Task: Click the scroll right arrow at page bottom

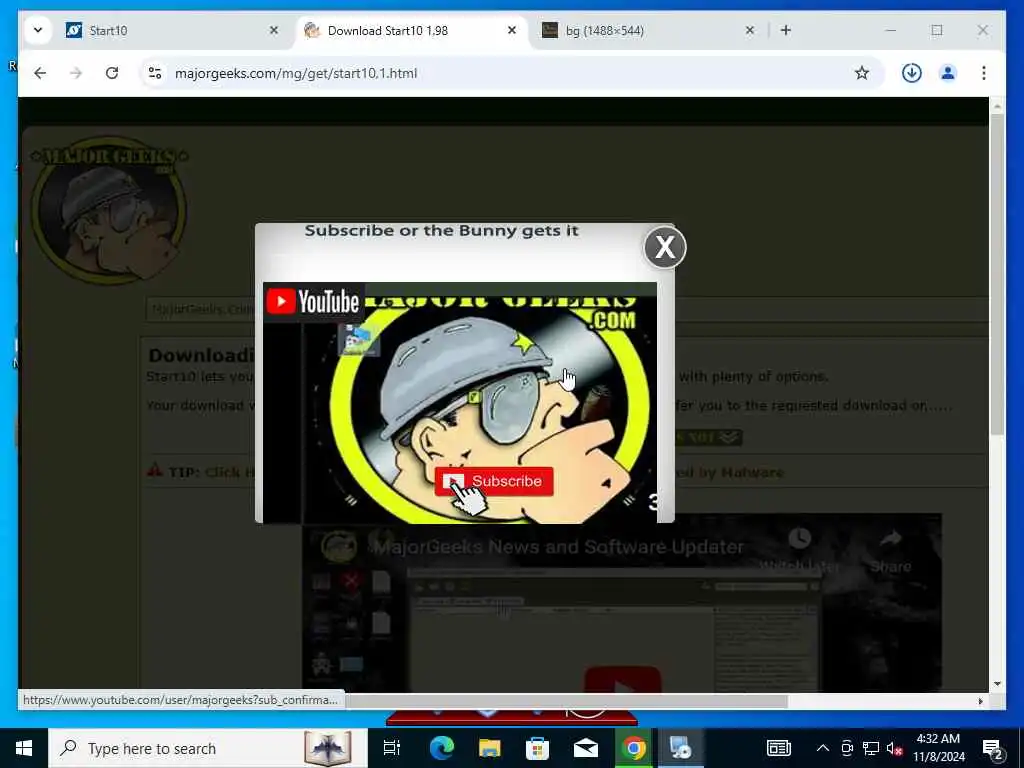Action: [980, 701]
